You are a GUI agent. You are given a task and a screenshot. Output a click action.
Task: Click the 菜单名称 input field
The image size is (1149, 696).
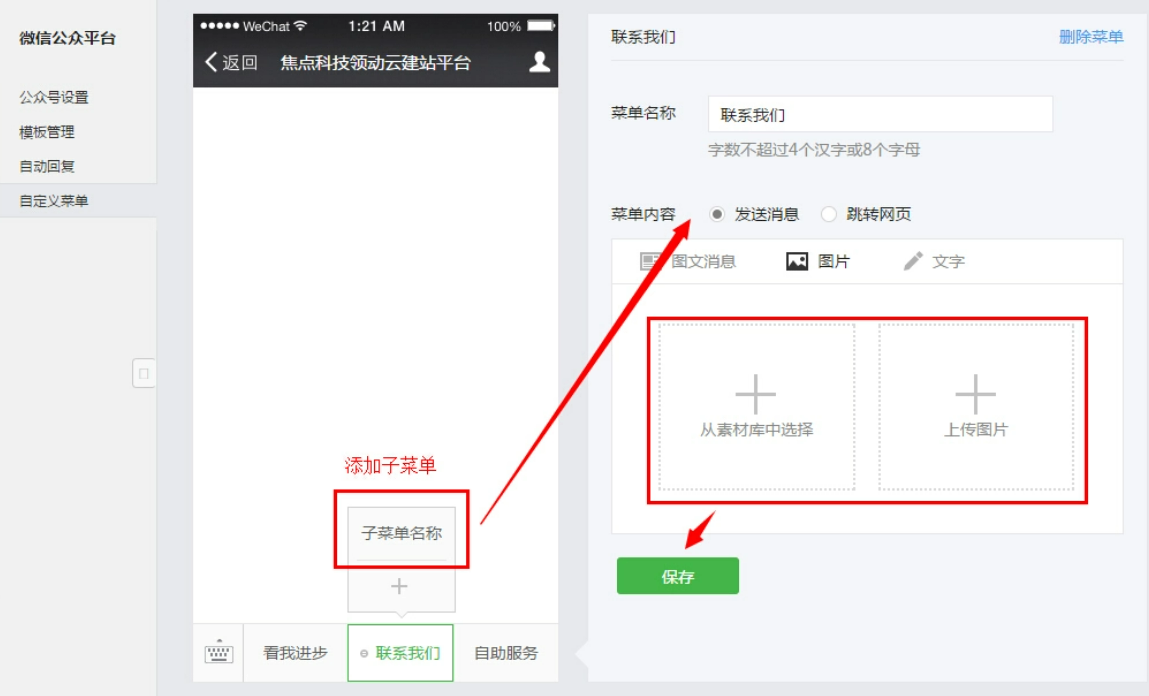click(880, 115)
